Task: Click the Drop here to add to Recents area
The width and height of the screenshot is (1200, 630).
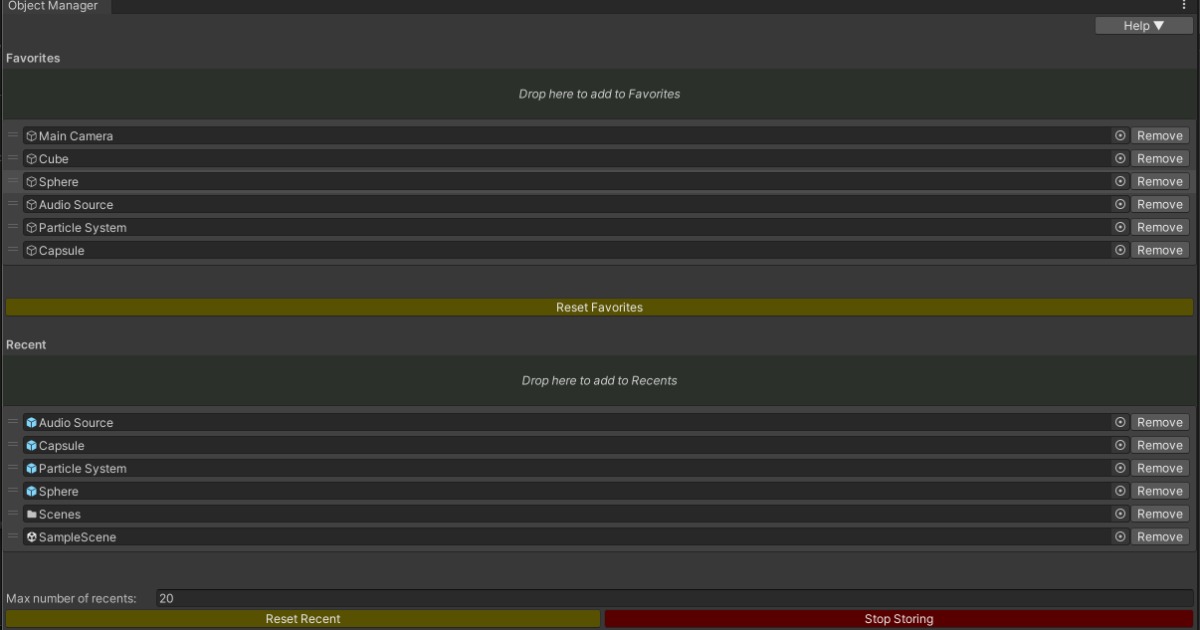Action: [x=599, y=381]
